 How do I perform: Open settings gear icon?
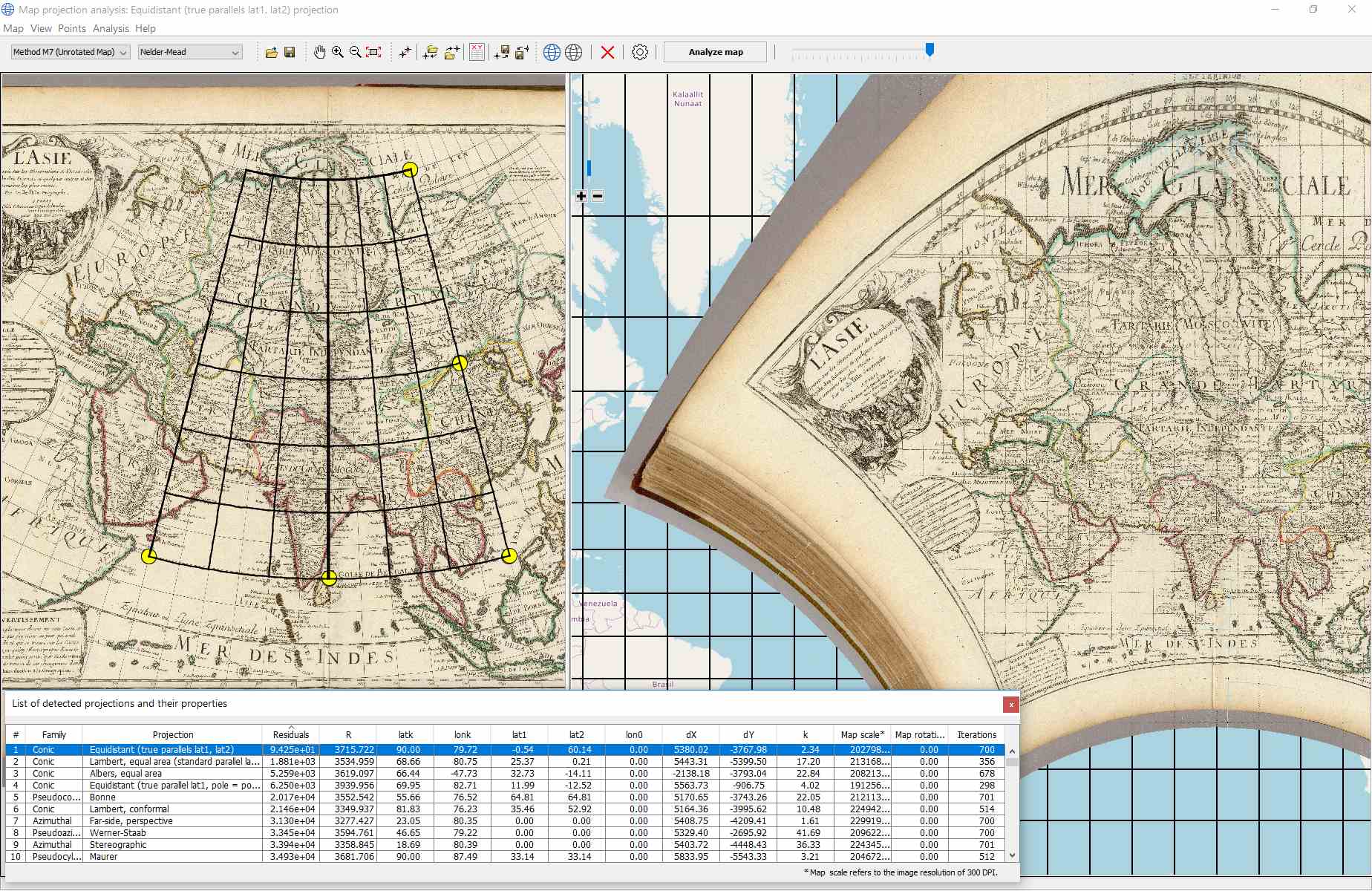[640, 52]
